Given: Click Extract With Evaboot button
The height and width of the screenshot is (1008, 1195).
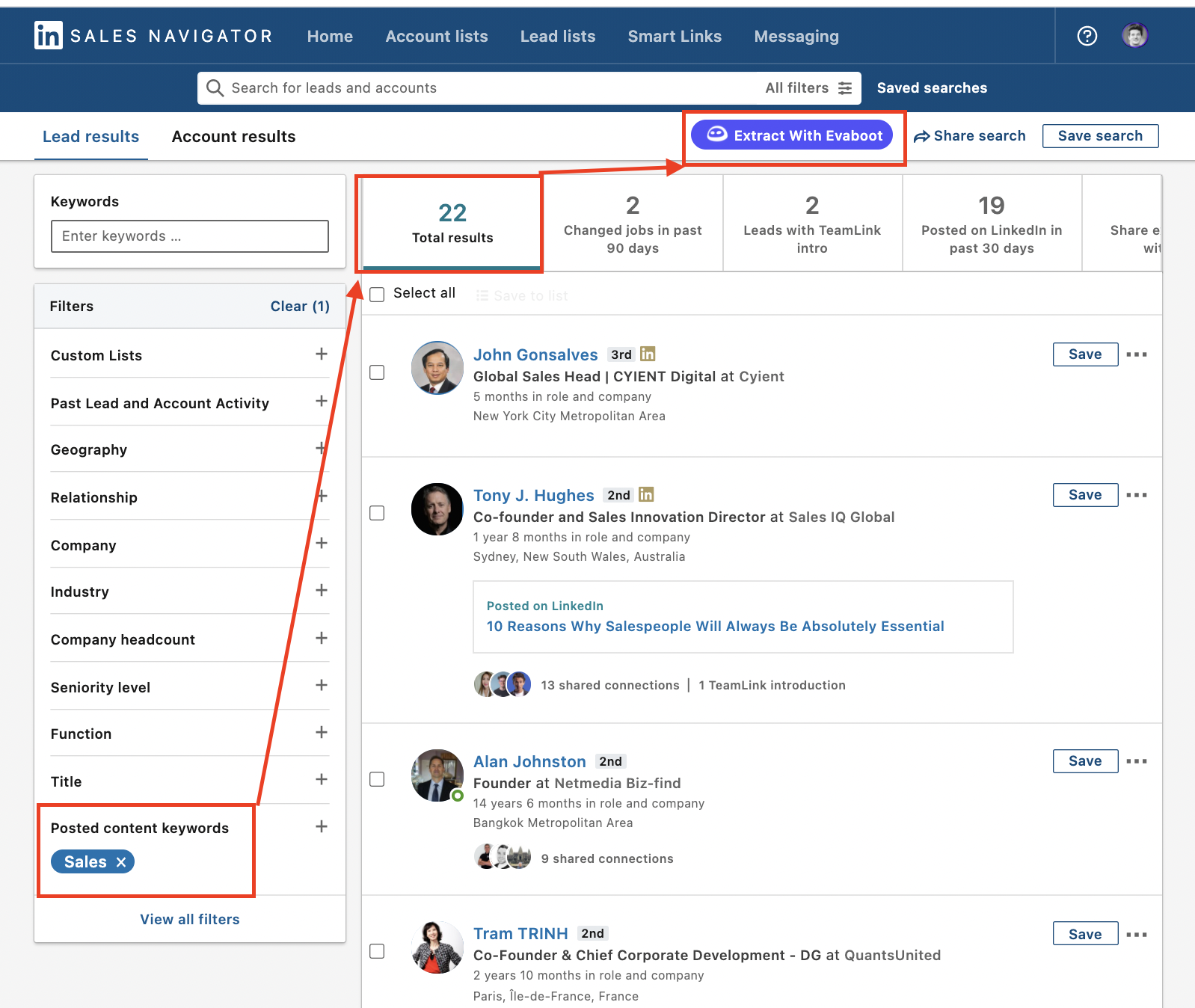Looking at the screenshot, I should [x=792, y=135].
